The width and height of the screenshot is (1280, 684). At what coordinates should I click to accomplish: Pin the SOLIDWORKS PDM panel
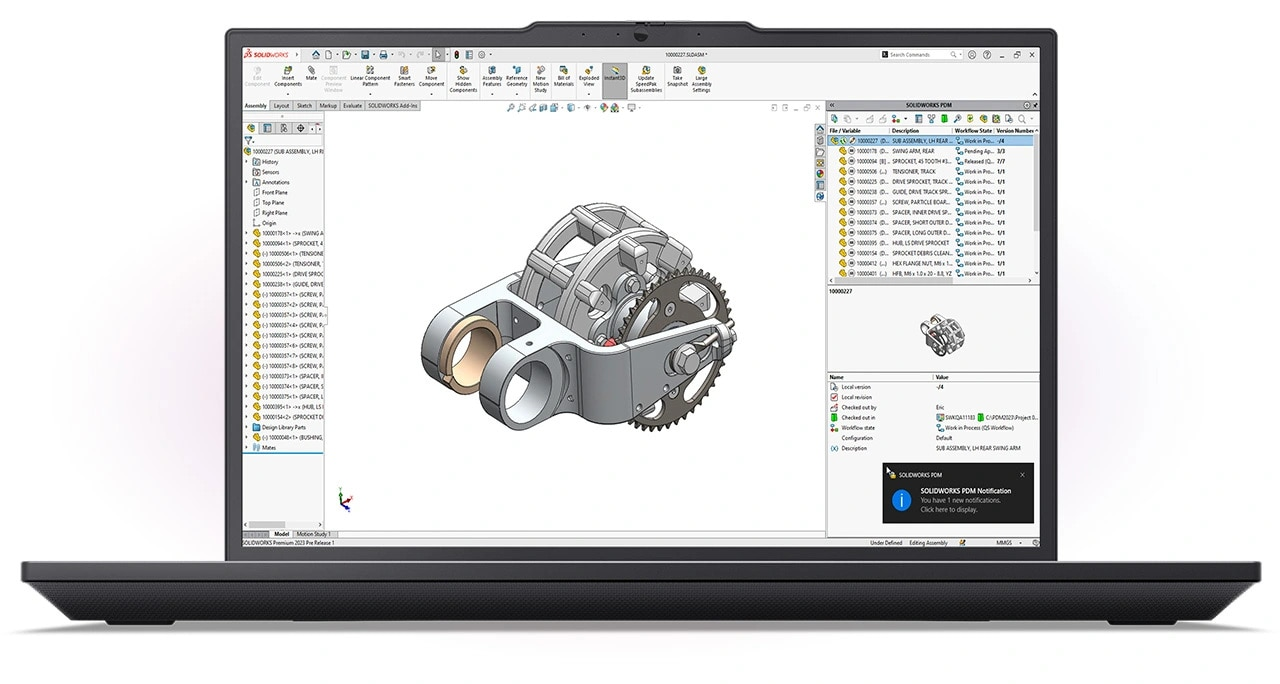pyautogui.click(x=1035, y=105)
